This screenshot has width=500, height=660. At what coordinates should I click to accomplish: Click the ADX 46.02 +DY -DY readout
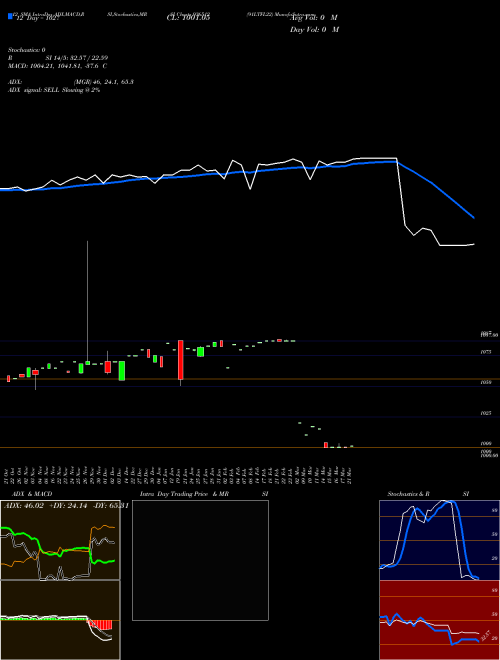(66, 506)
